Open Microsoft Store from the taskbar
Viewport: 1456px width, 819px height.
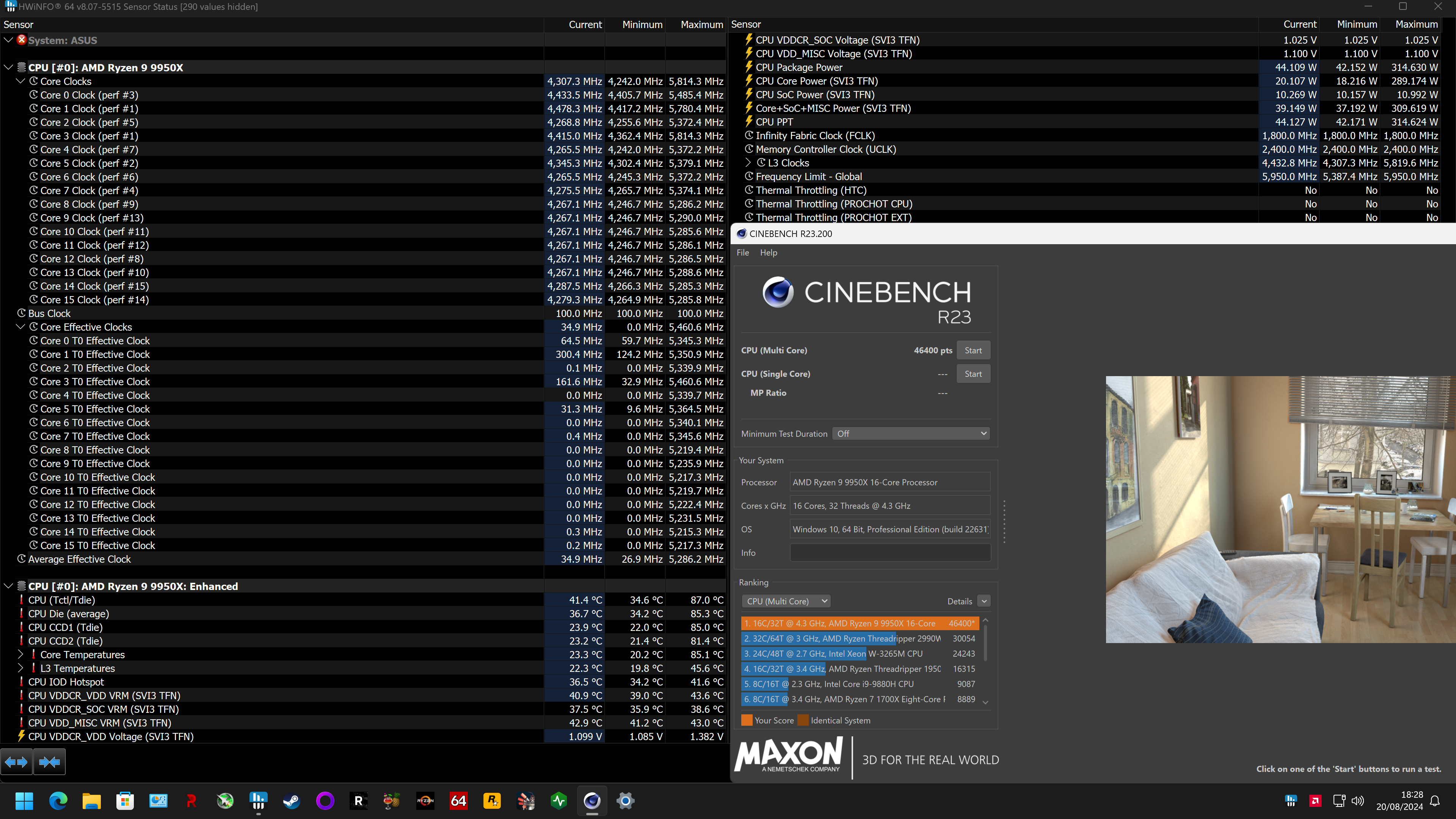(x=125, y=800)
